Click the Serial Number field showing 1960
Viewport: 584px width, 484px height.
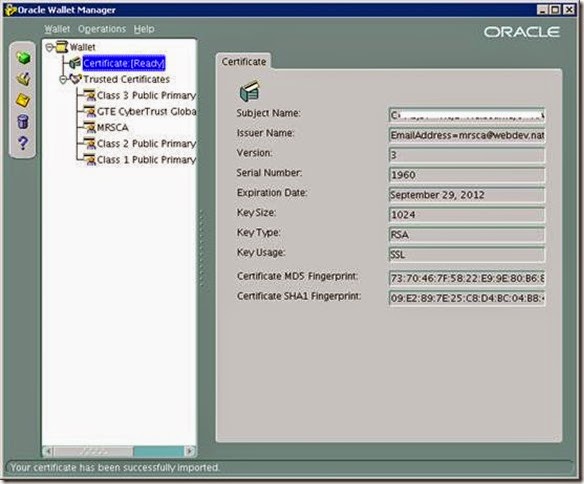click(x=467, y=175)
